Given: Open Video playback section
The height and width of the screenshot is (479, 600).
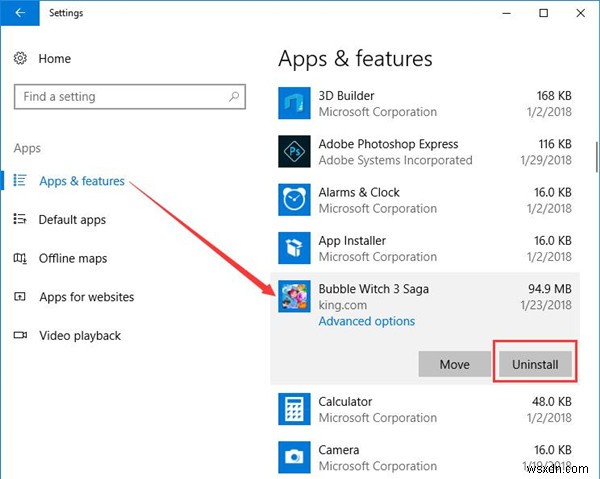Looking at the screenshot, I should [80, 336].
